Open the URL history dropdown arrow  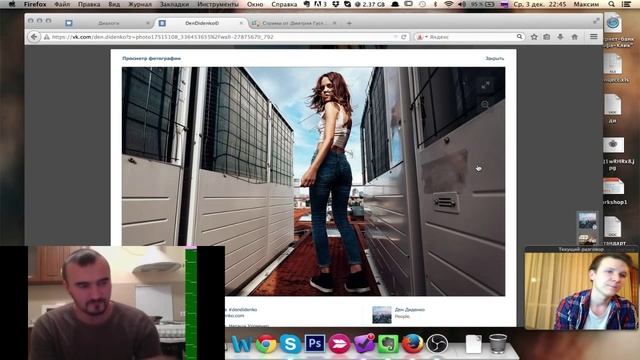[395, 37]
